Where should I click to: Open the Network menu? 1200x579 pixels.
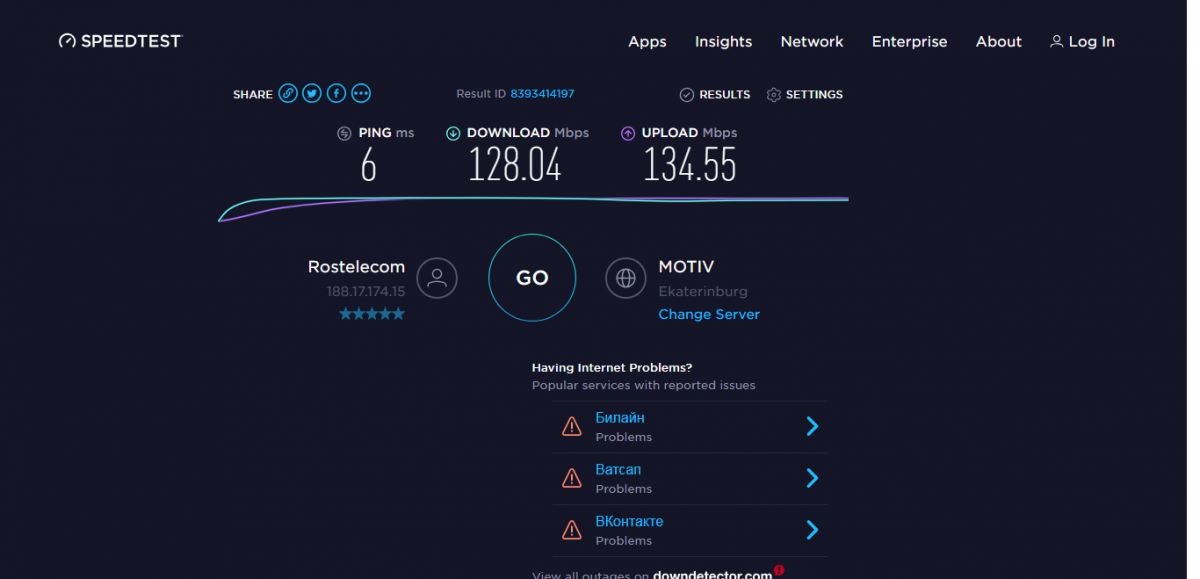pyautogui.click(x=812, y=42)
